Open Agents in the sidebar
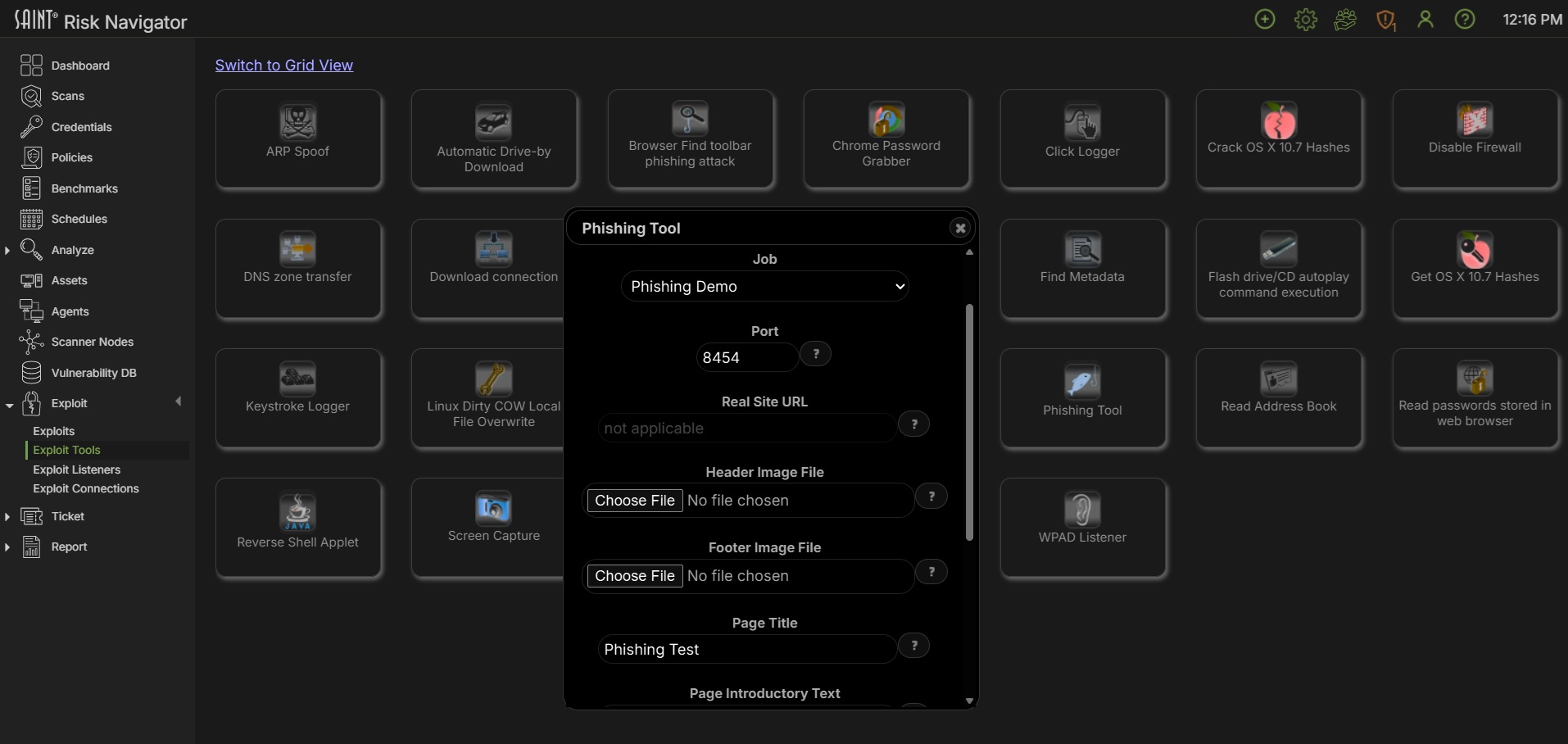This screenshot has width=1568, height=744. (70, 311)
